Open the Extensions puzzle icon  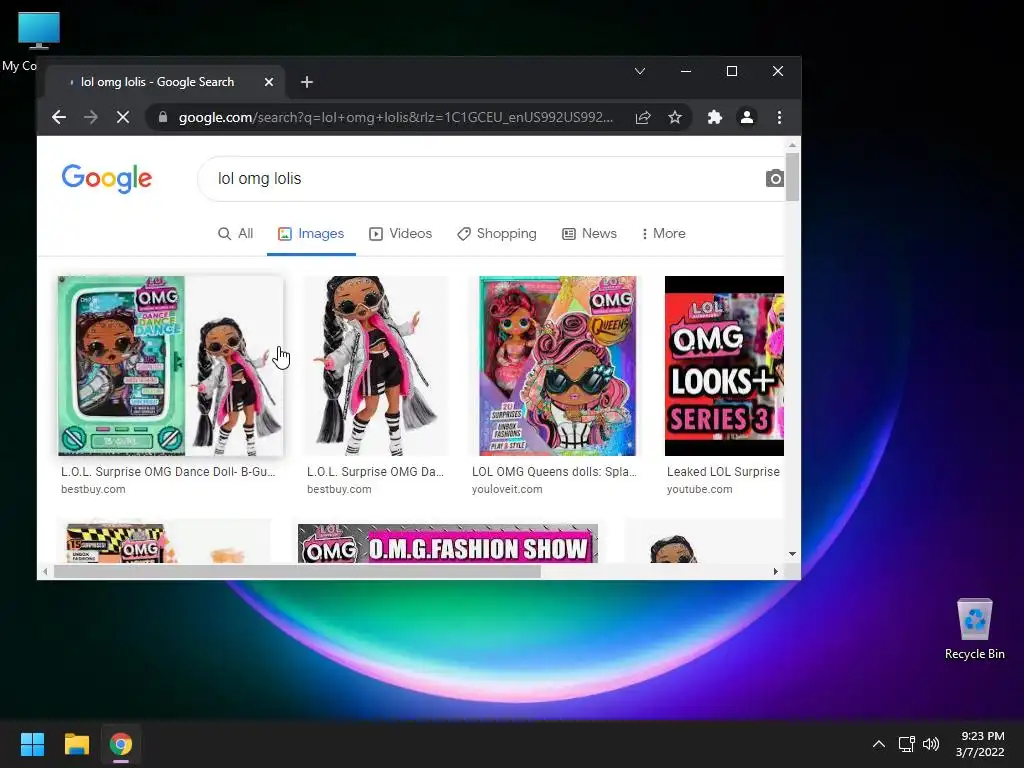[x=714, y=118]
